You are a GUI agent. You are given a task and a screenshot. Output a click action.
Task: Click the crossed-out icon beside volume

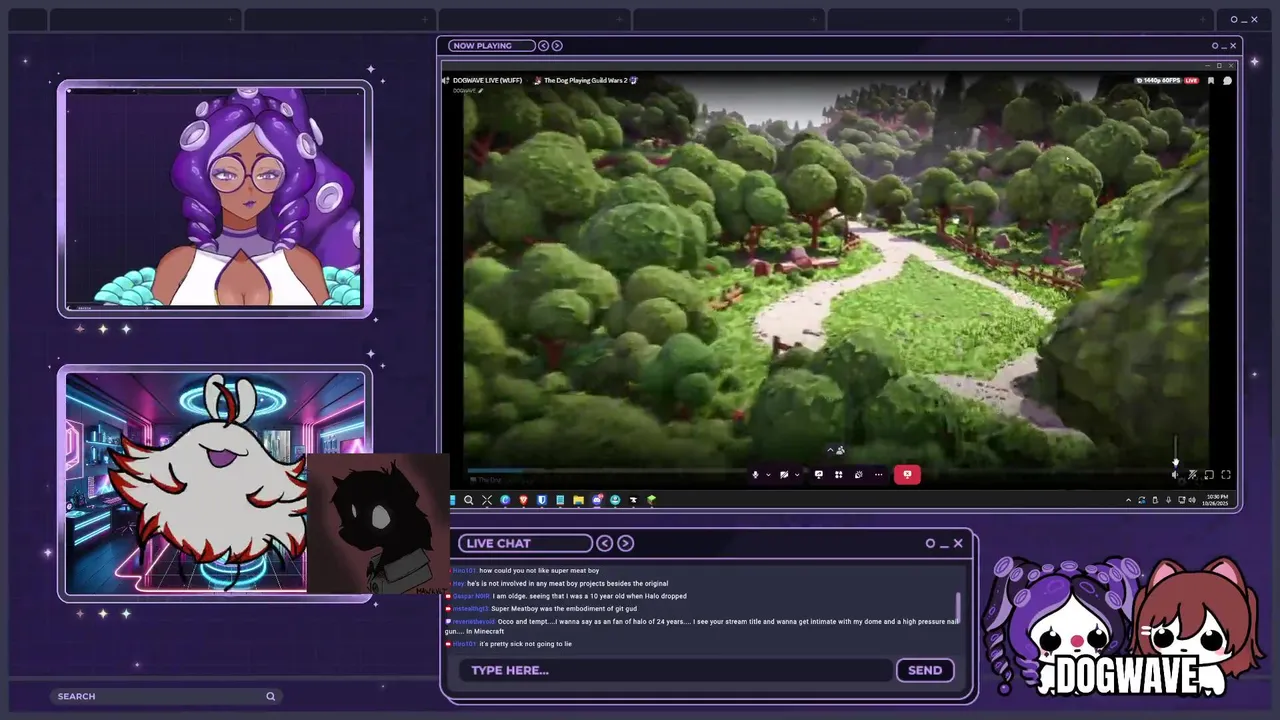click(1192, 475)
